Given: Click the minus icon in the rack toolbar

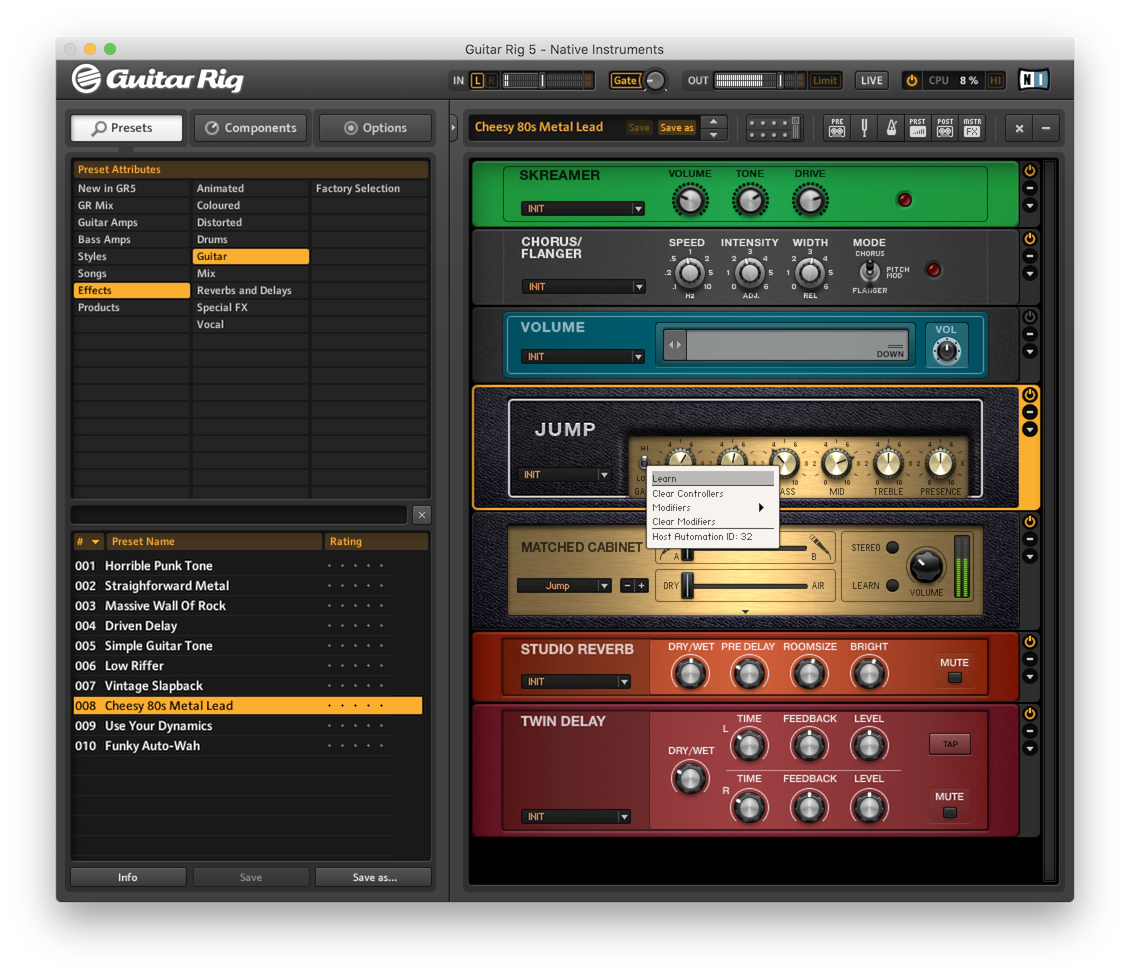Looking at the screenshot, I should pyautogui.click(x=1046, y=128).
